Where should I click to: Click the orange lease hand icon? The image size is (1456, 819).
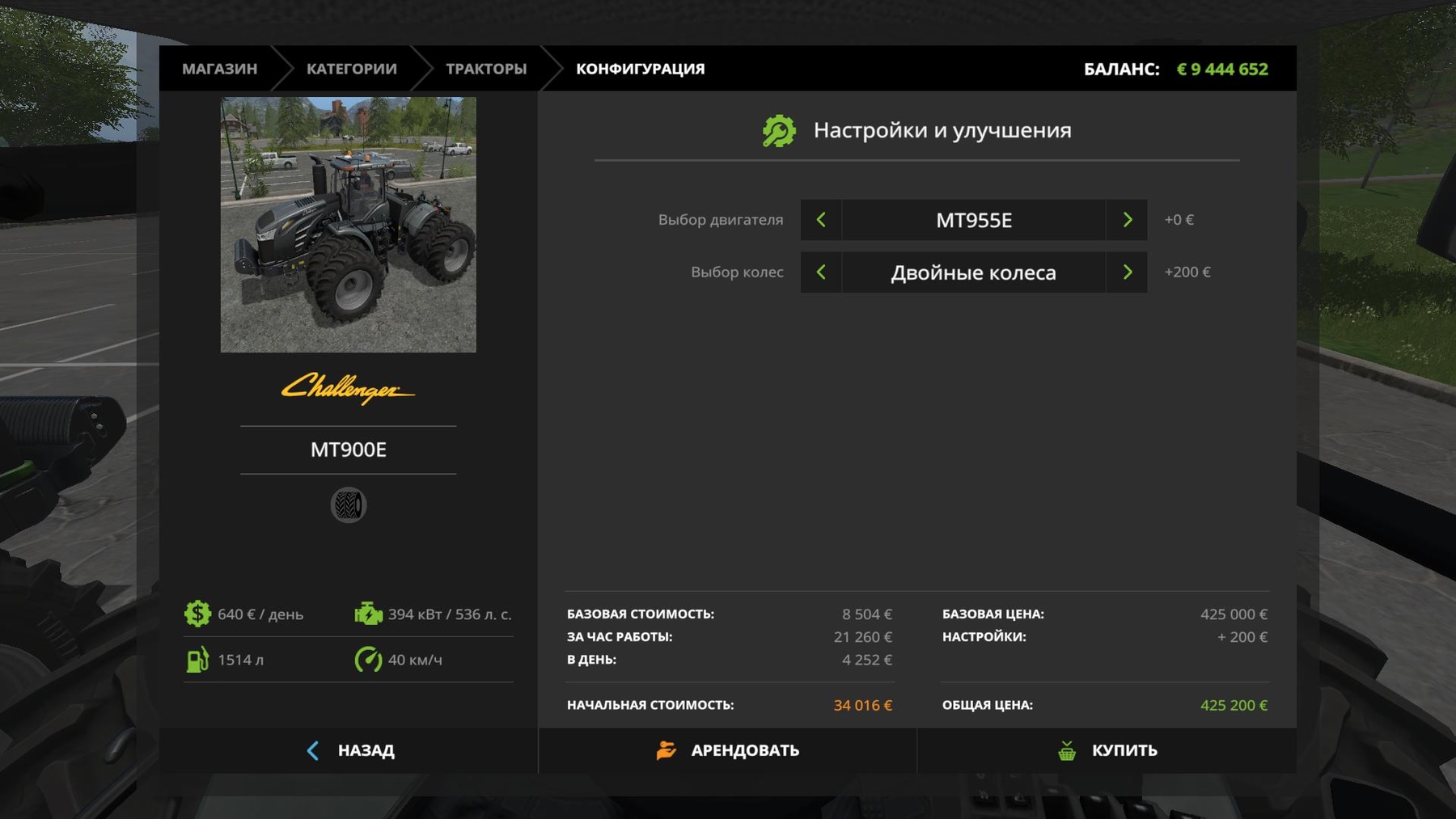tap(667, 750)
